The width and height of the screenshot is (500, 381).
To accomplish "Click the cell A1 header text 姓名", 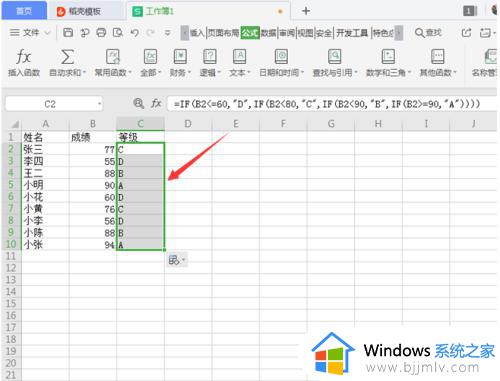I will 33,137.
